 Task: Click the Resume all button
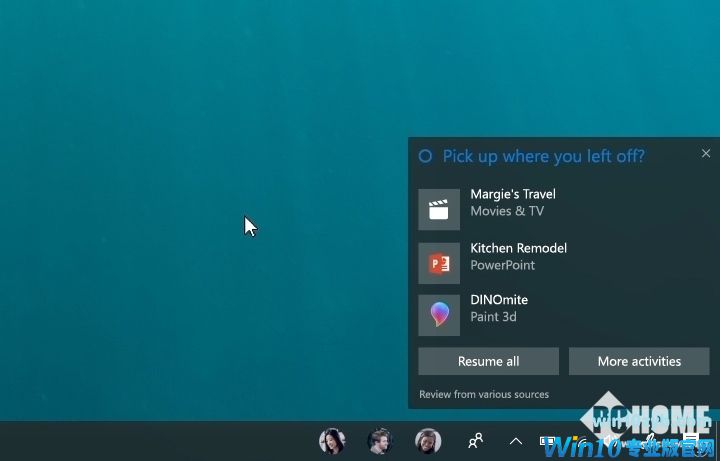[x=489, y=361]
